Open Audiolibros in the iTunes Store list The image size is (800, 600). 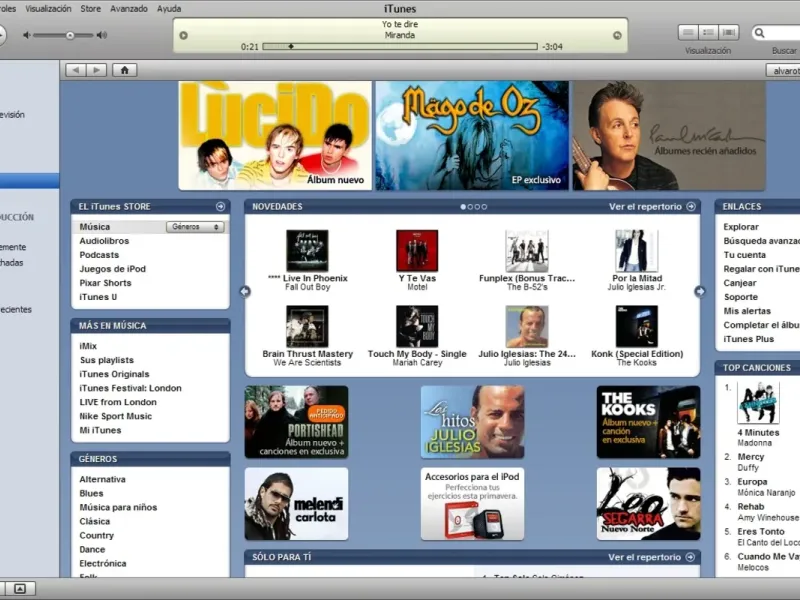click(104, 241)
